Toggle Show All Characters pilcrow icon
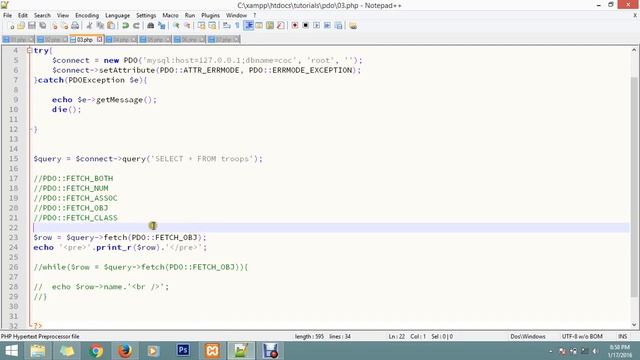The height and width of the screenshot is (360, 640). coord(237,26)
